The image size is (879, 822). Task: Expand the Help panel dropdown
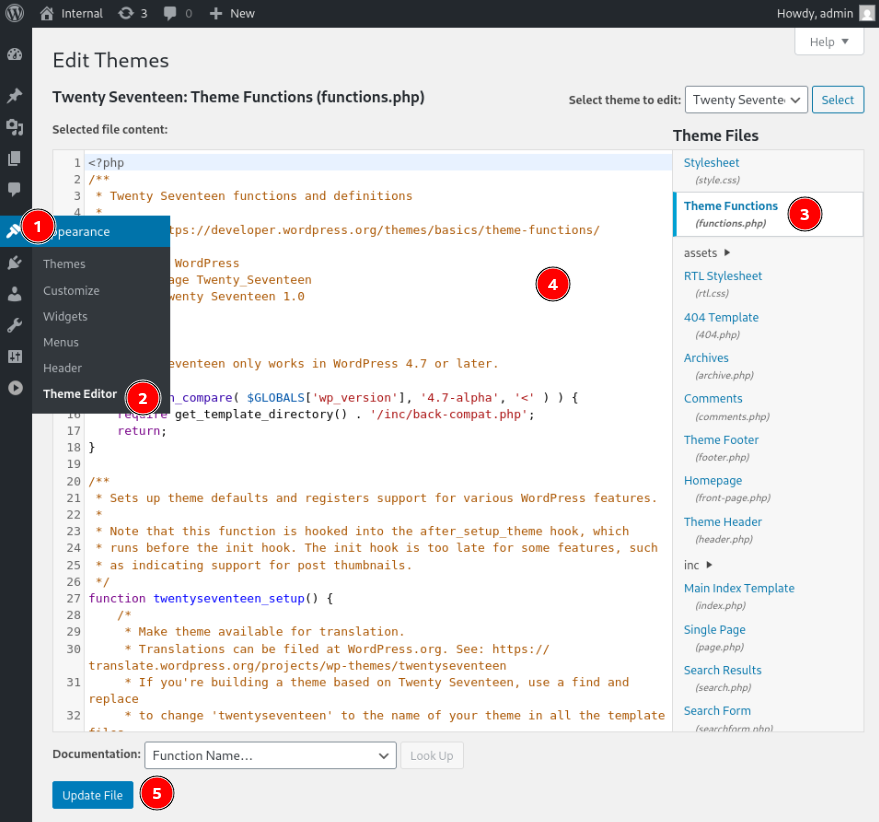[829, 42]
